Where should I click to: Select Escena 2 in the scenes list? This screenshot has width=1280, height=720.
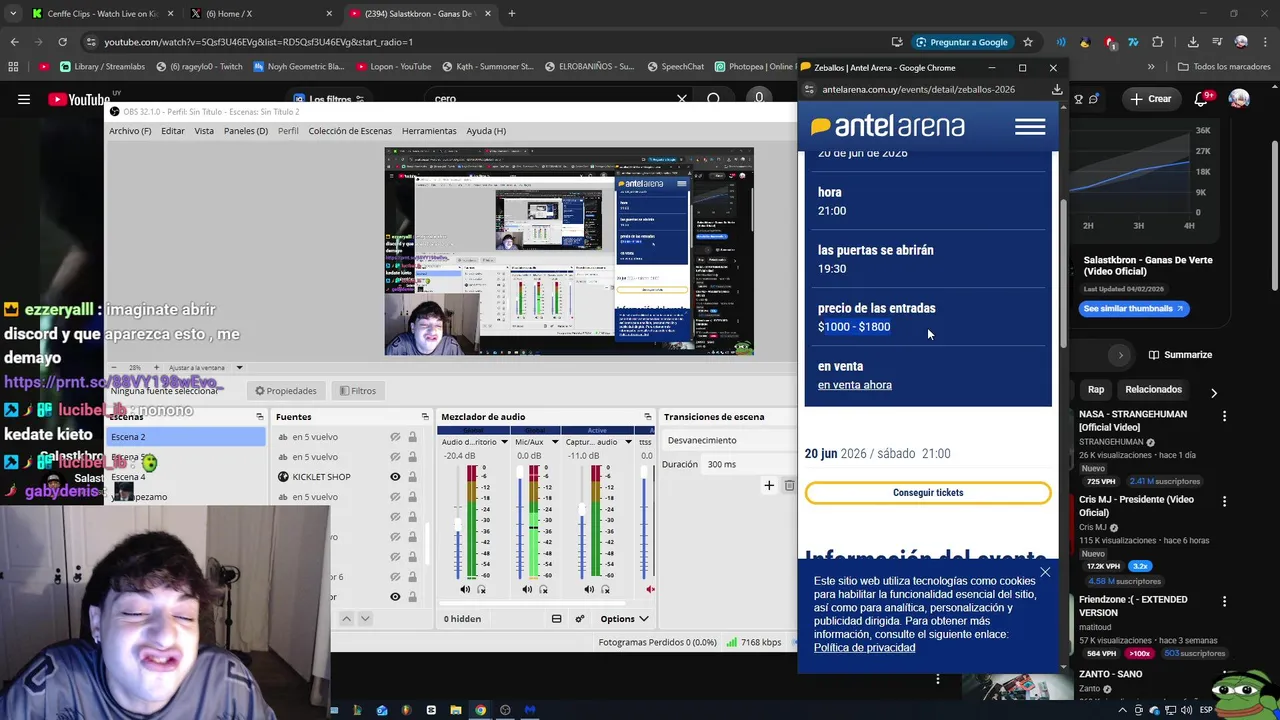coord(186,437)
